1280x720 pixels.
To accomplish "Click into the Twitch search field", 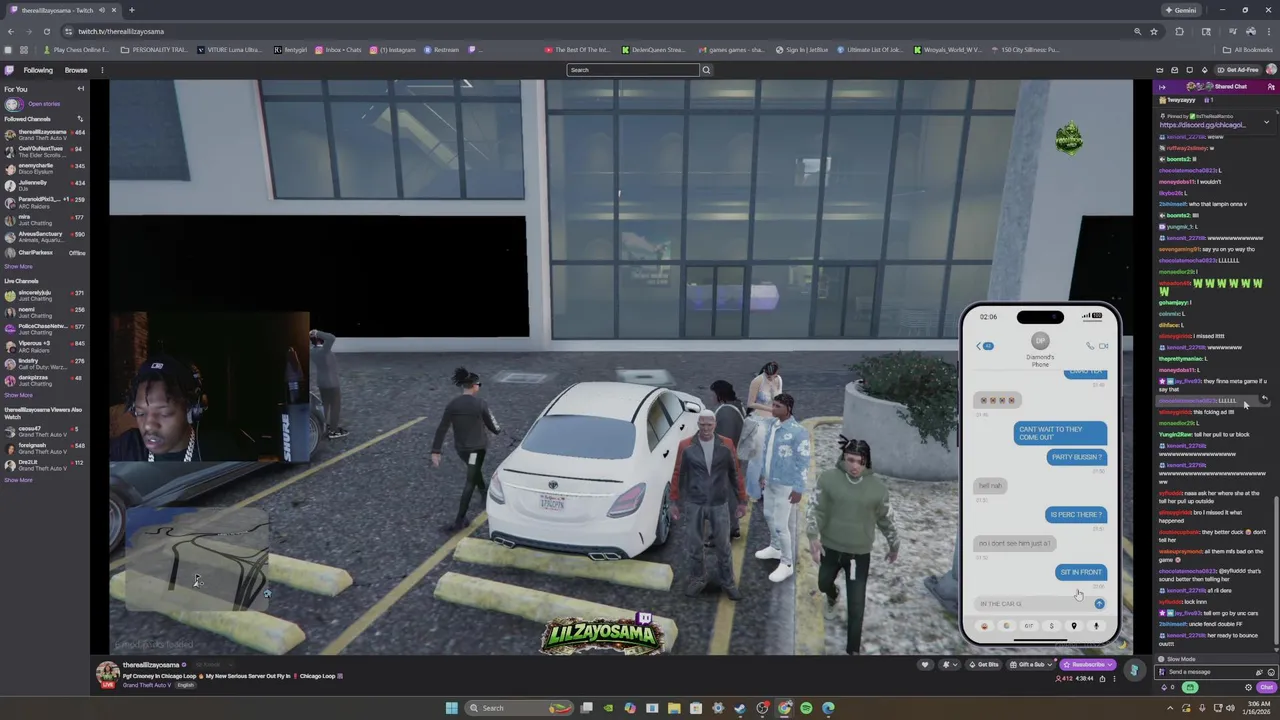I will point(632,70).
